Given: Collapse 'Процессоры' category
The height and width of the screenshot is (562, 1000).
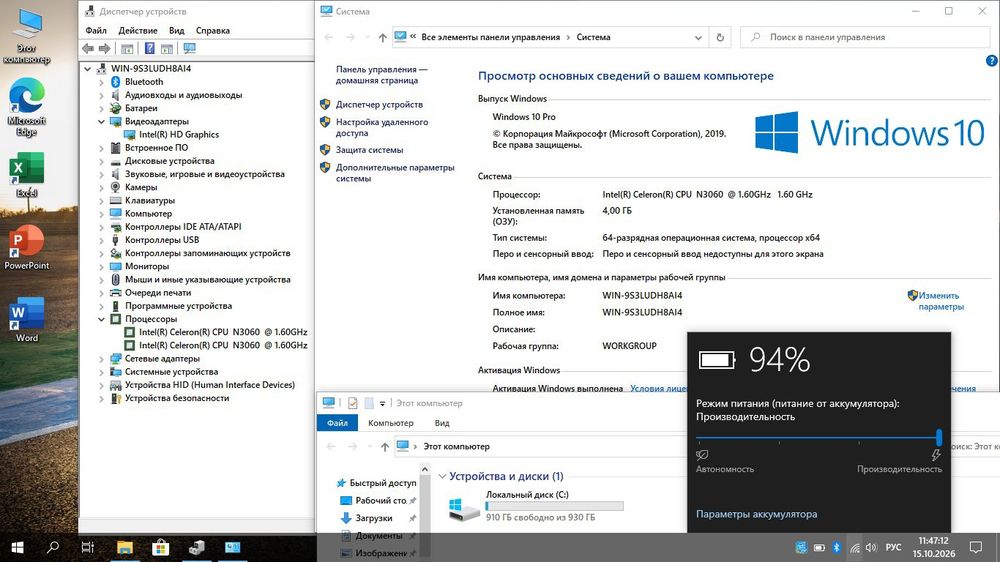Looking at the screenshot, I should coord(101,319).
